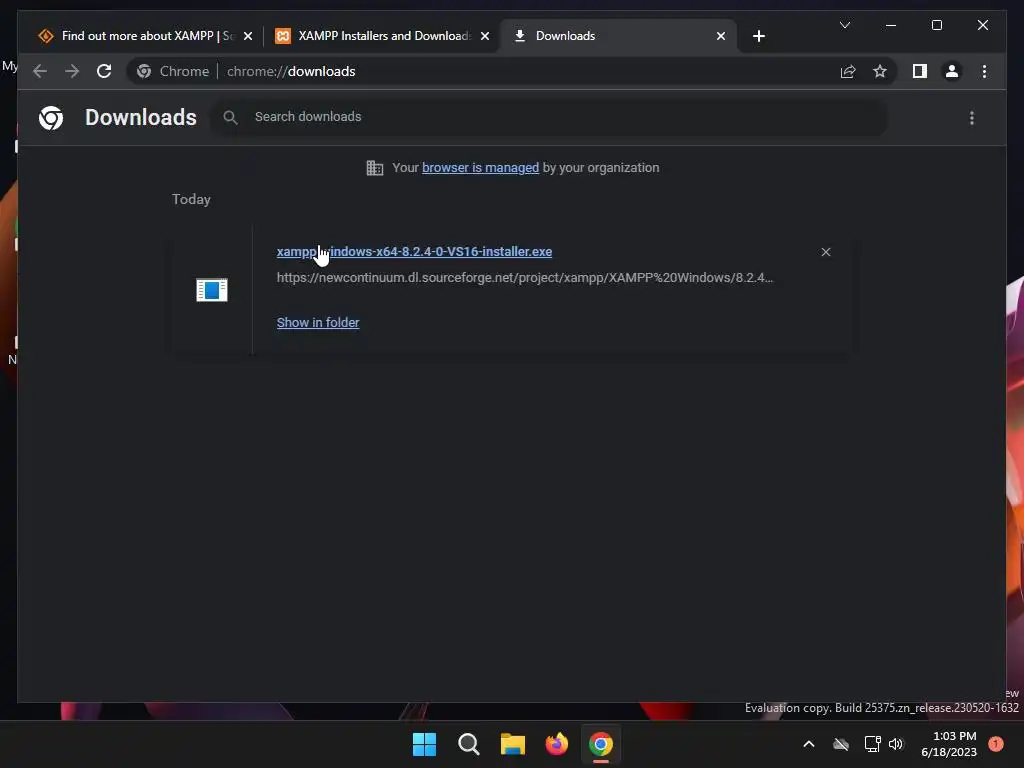Switch to XAMPP Installers and Downloads tab
1024x768 pixels.
tap(383, 36)
